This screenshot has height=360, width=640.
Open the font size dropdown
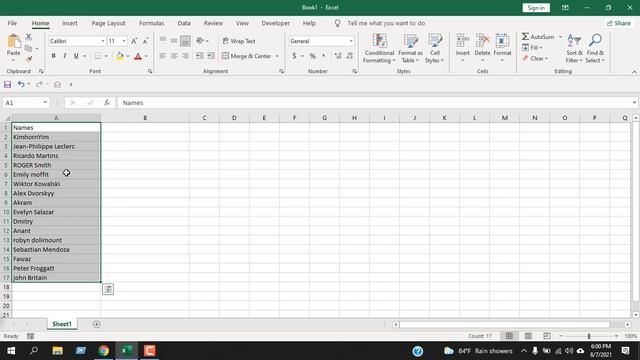pyautogui.click(x=124, y=41)
